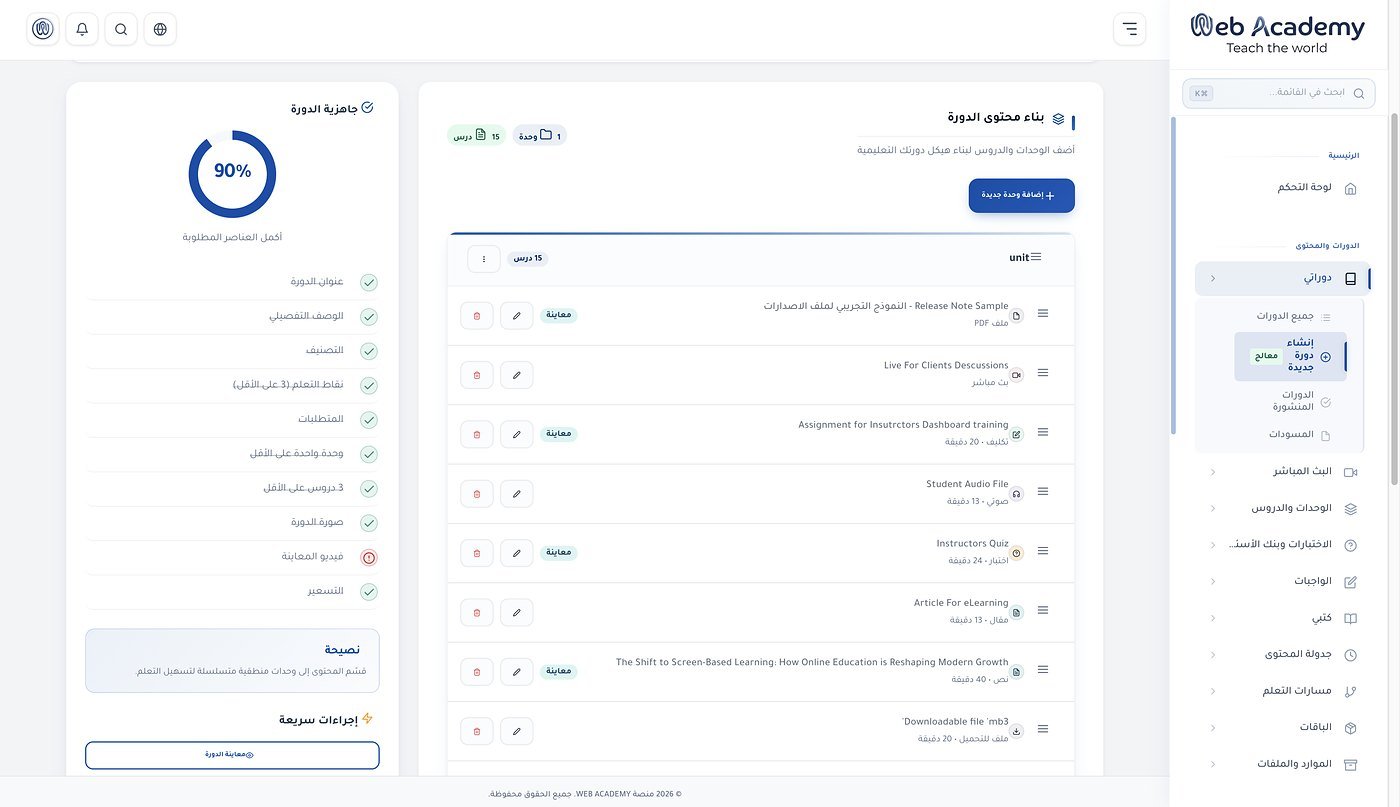Image resolution: width=1400 pixels, height=807 pixels.
Task: Click the معاينة الدورة button
Action: (232, 755)
